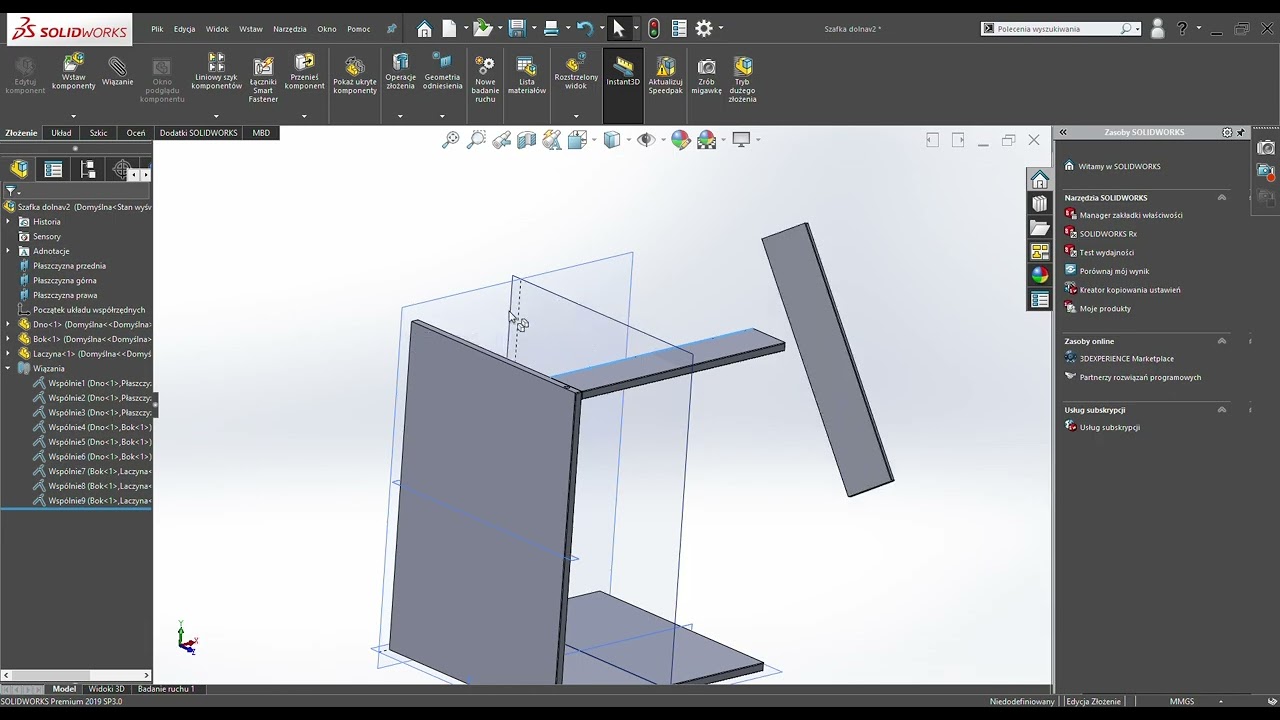Click the Rebuild traffic light icon

tap(653, 29)
